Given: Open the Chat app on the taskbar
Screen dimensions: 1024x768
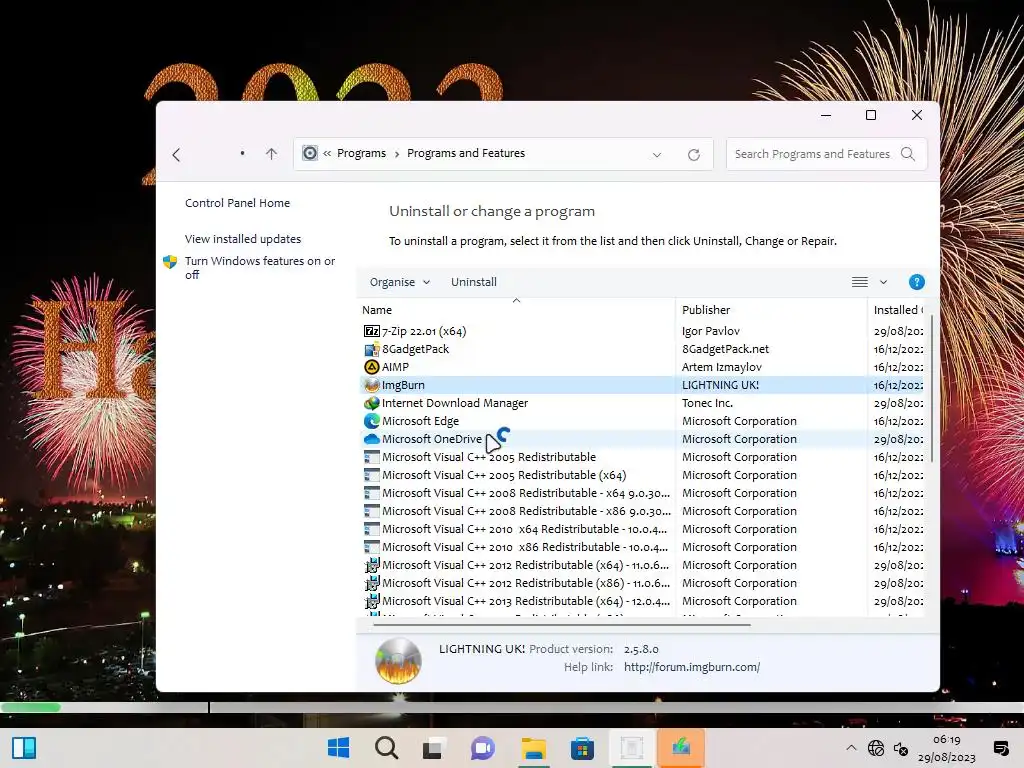Looking at the screenshot, I should [x=483, y=748].
